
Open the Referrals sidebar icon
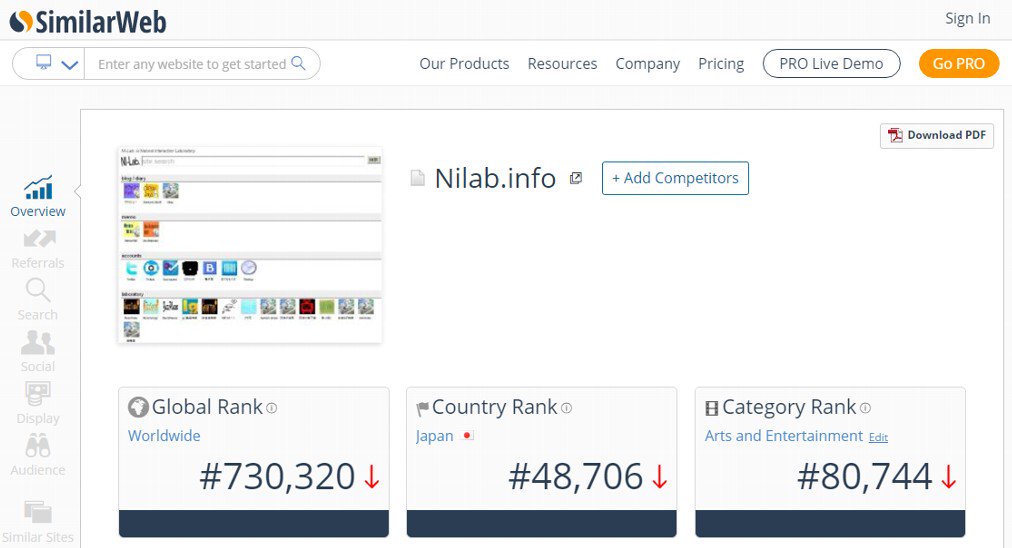coord(38,240)
